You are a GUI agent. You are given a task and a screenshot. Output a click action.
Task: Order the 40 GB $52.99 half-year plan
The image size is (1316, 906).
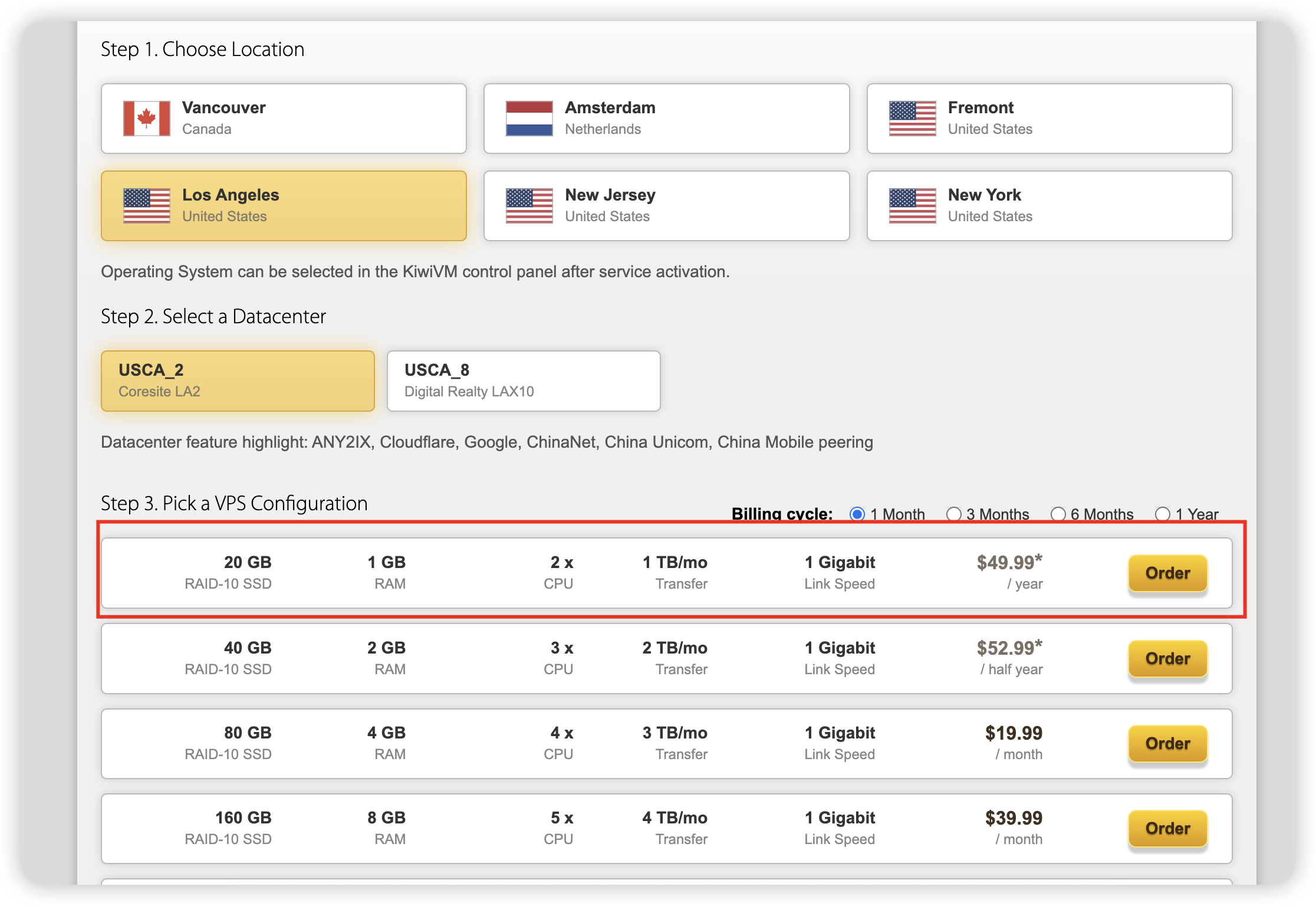click(x=1167, y=658)
